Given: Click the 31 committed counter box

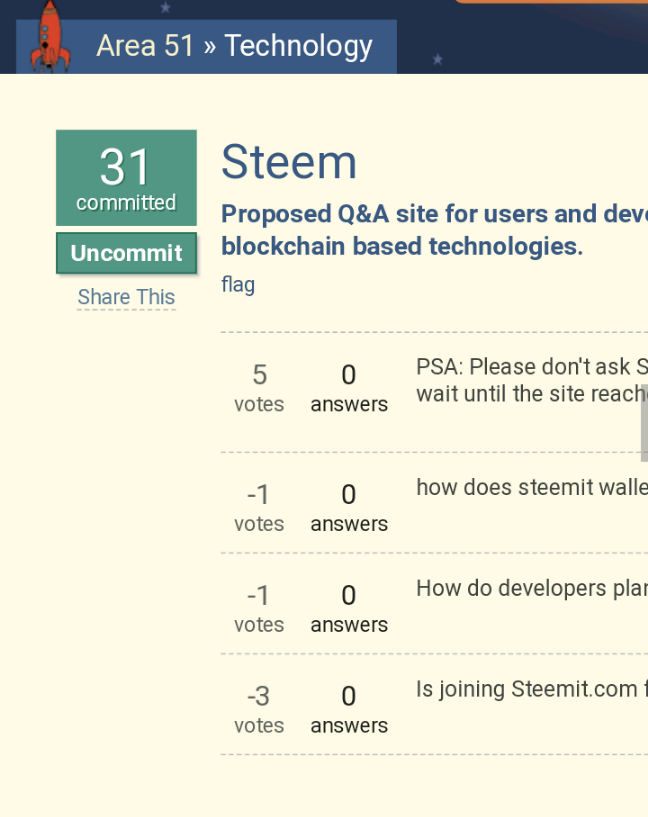Looking at the screenshot, I should tap(127, 178).
